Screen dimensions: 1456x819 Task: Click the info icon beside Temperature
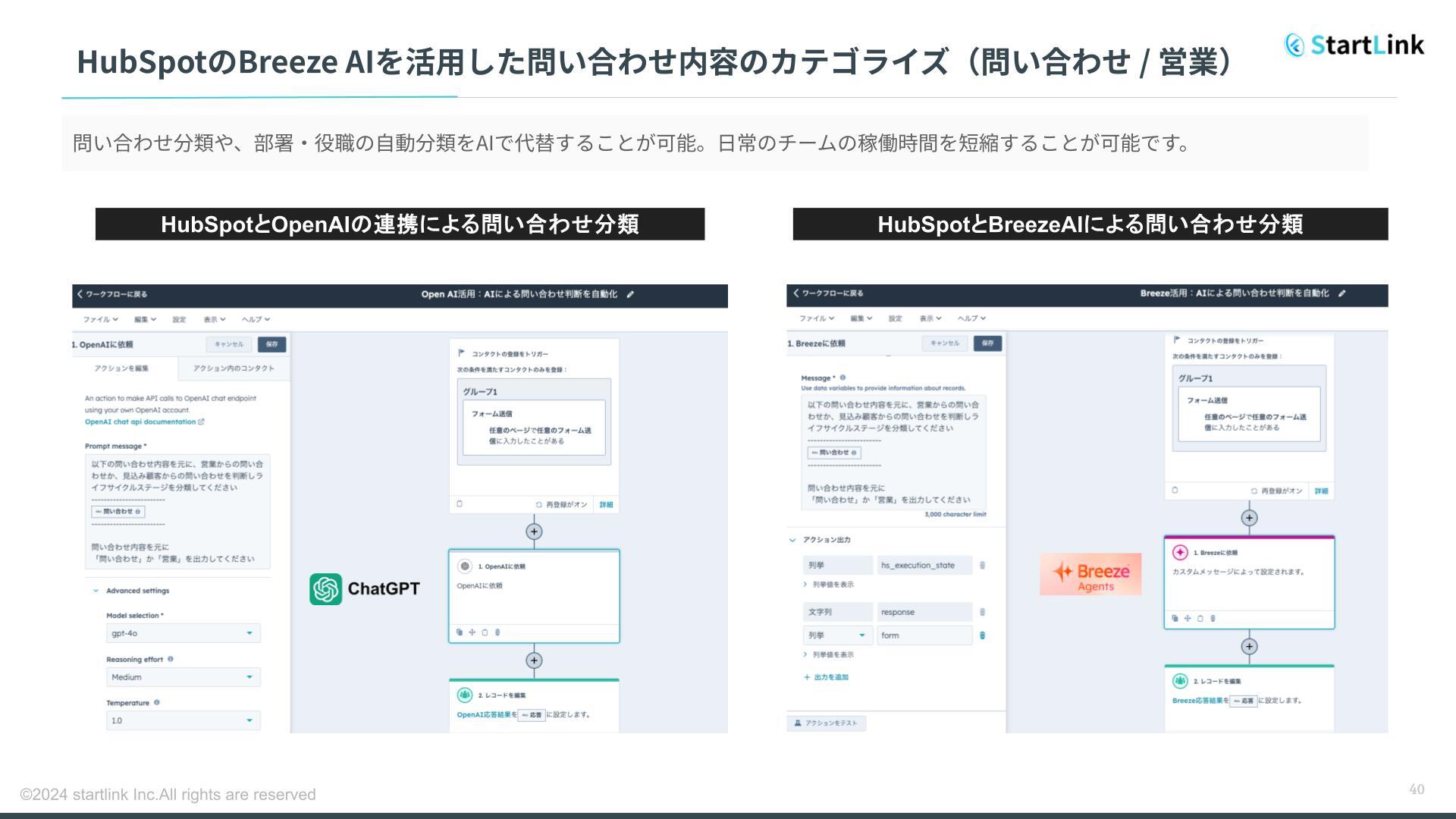click(156, 703)
